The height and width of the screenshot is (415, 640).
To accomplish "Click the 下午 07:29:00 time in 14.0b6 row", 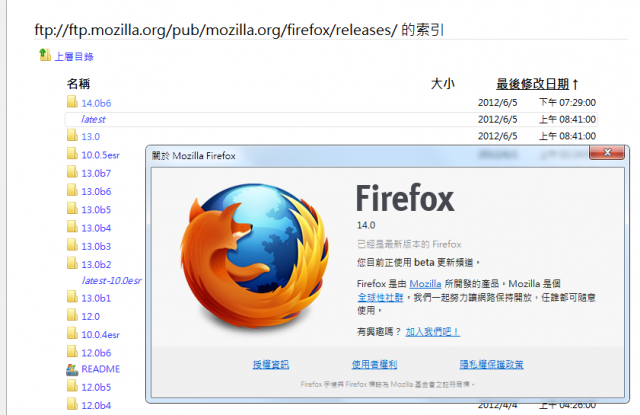I will pos(567,102).
